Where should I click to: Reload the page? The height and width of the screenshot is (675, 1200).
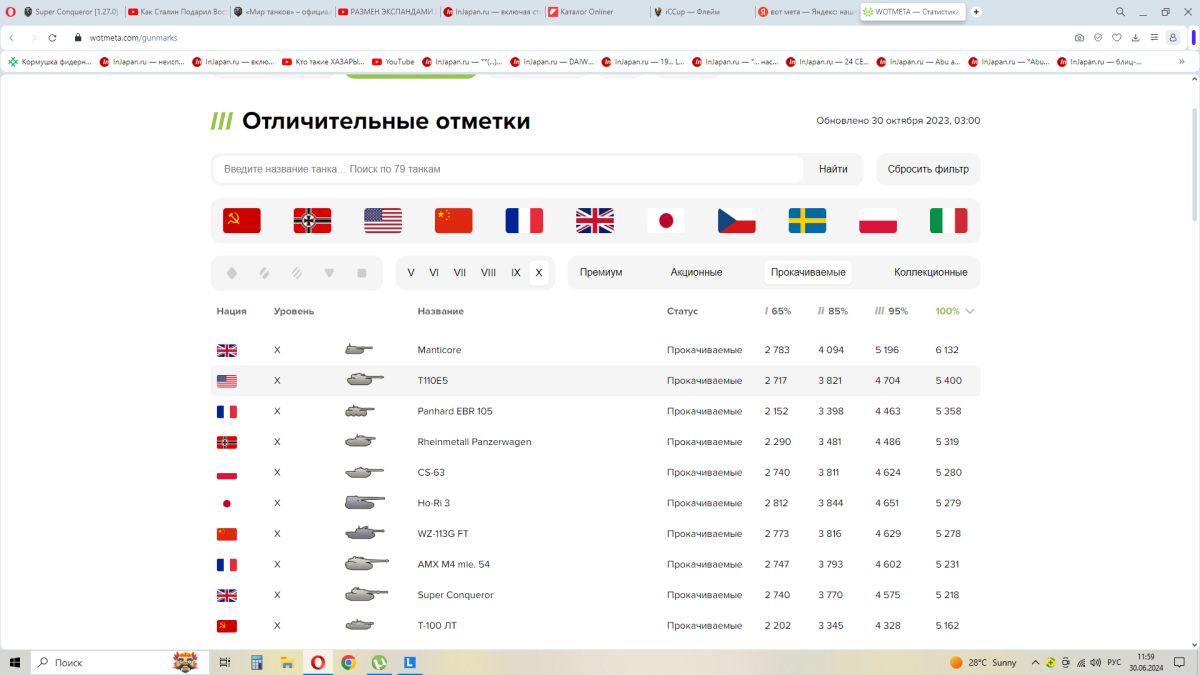(x=52, y=37)
